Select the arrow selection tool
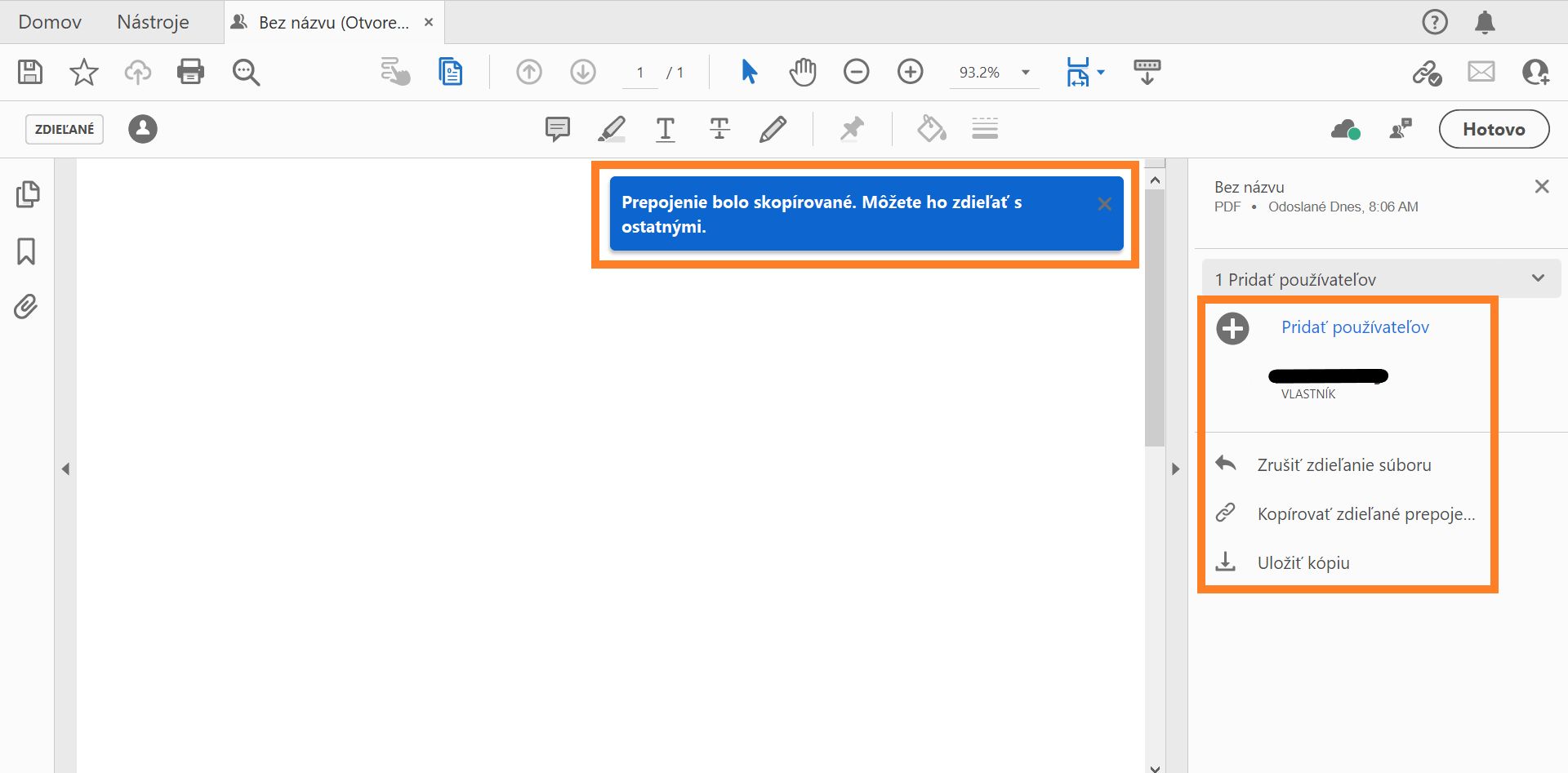 point(749,72)
